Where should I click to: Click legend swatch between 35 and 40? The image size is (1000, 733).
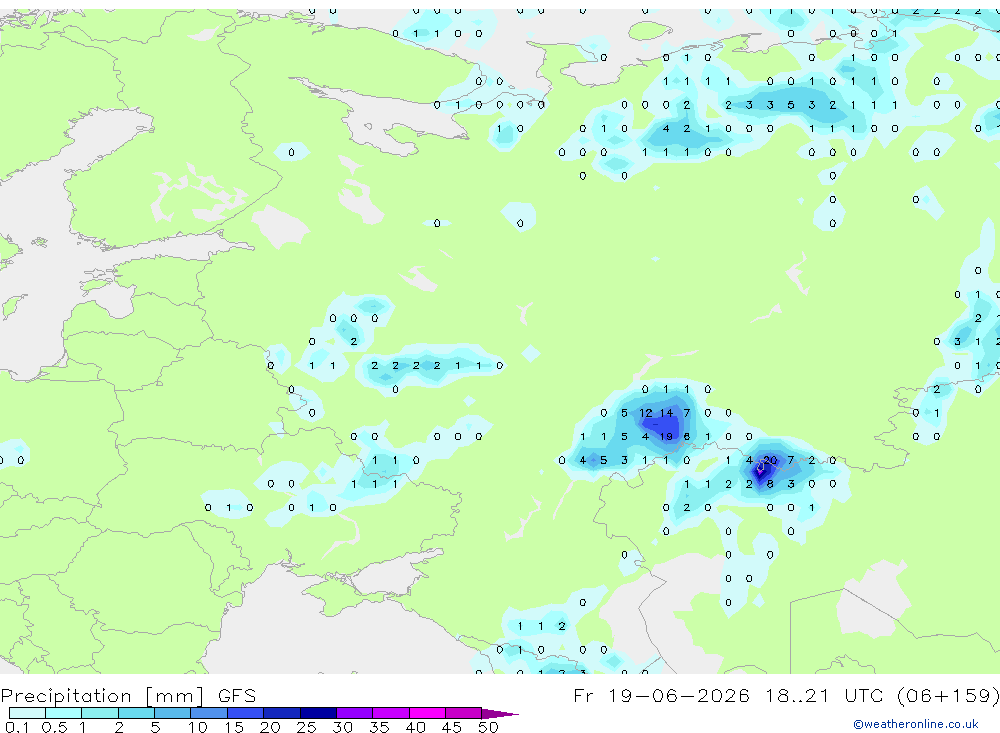point(391,713)
